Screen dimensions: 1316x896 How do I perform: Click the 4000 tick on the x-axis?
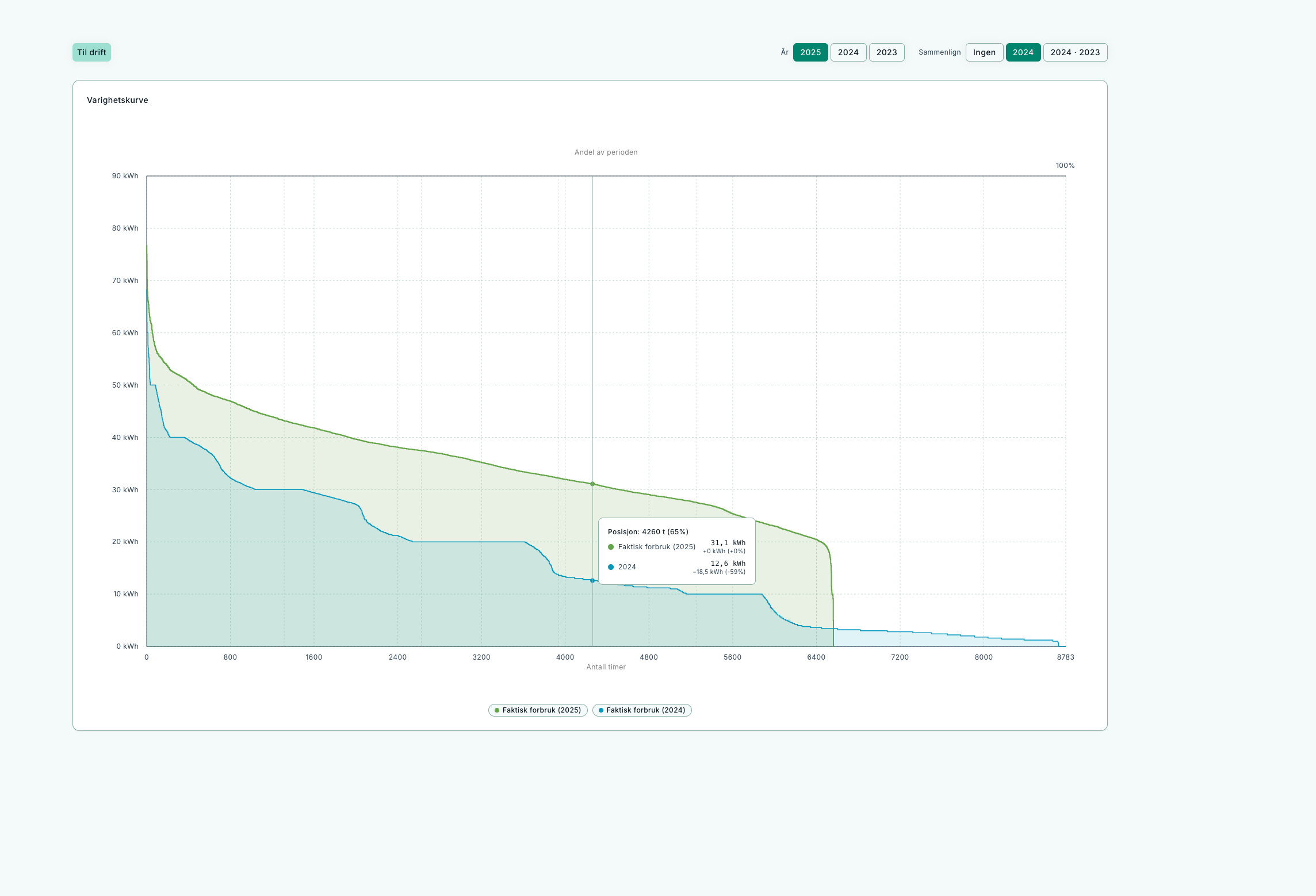click(x=565, y=657)
